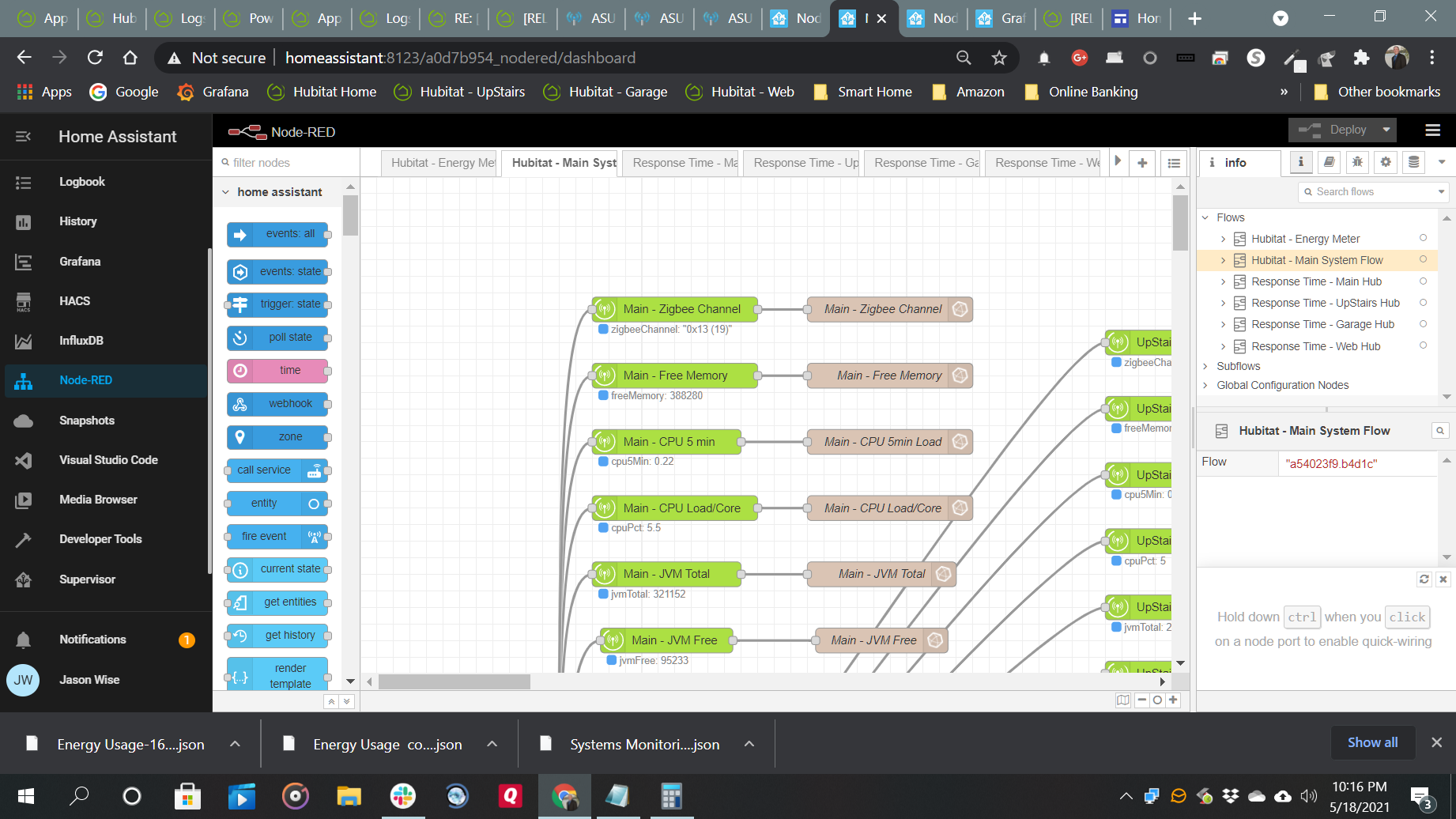
Task: Add a new flow tab with plus
Action: coord(1142,163)
